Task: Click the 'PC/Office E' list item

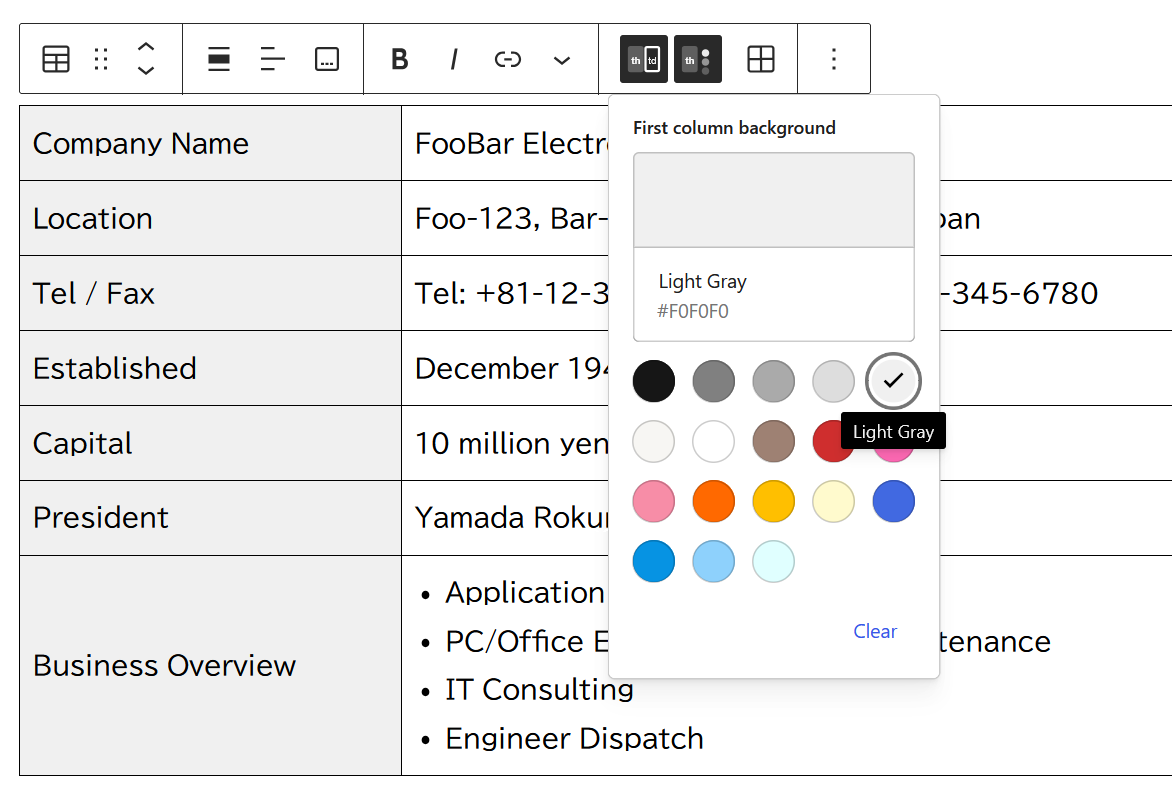Action: [x=527, y=641]
